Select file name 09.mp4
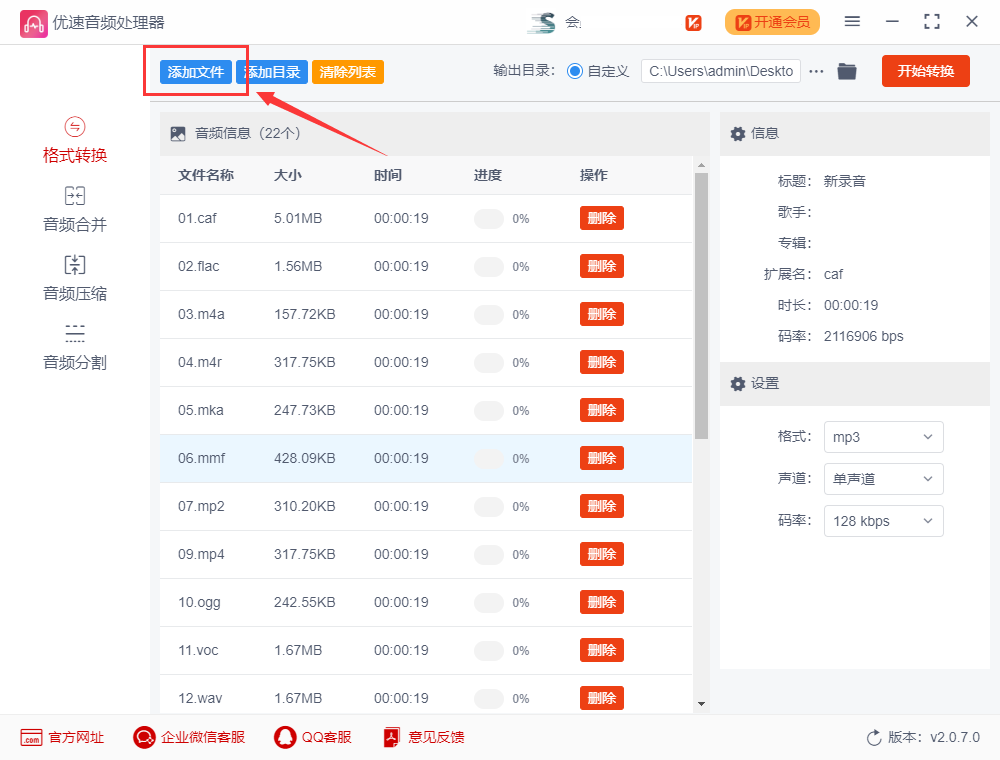 coord(201,555)
